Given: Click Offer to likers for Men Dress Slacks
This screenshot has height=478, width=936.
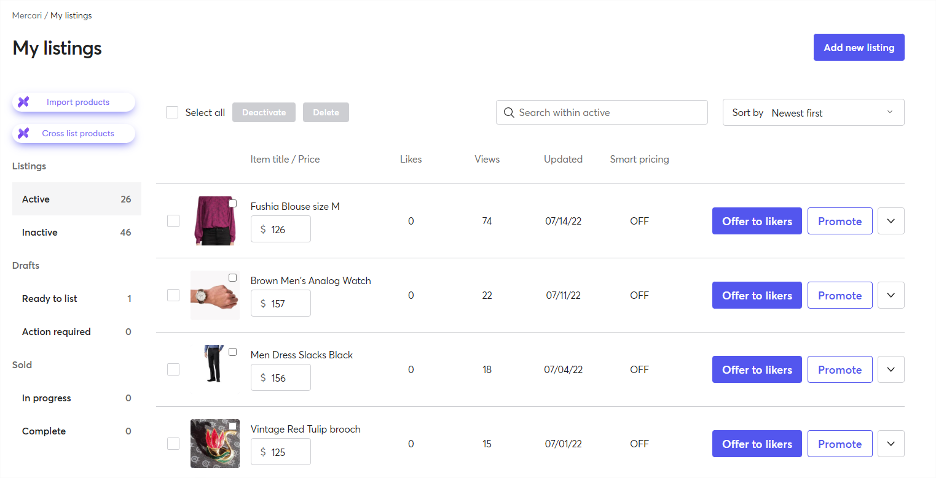Looking at the screenshot, I should click(x=757, y=369).
